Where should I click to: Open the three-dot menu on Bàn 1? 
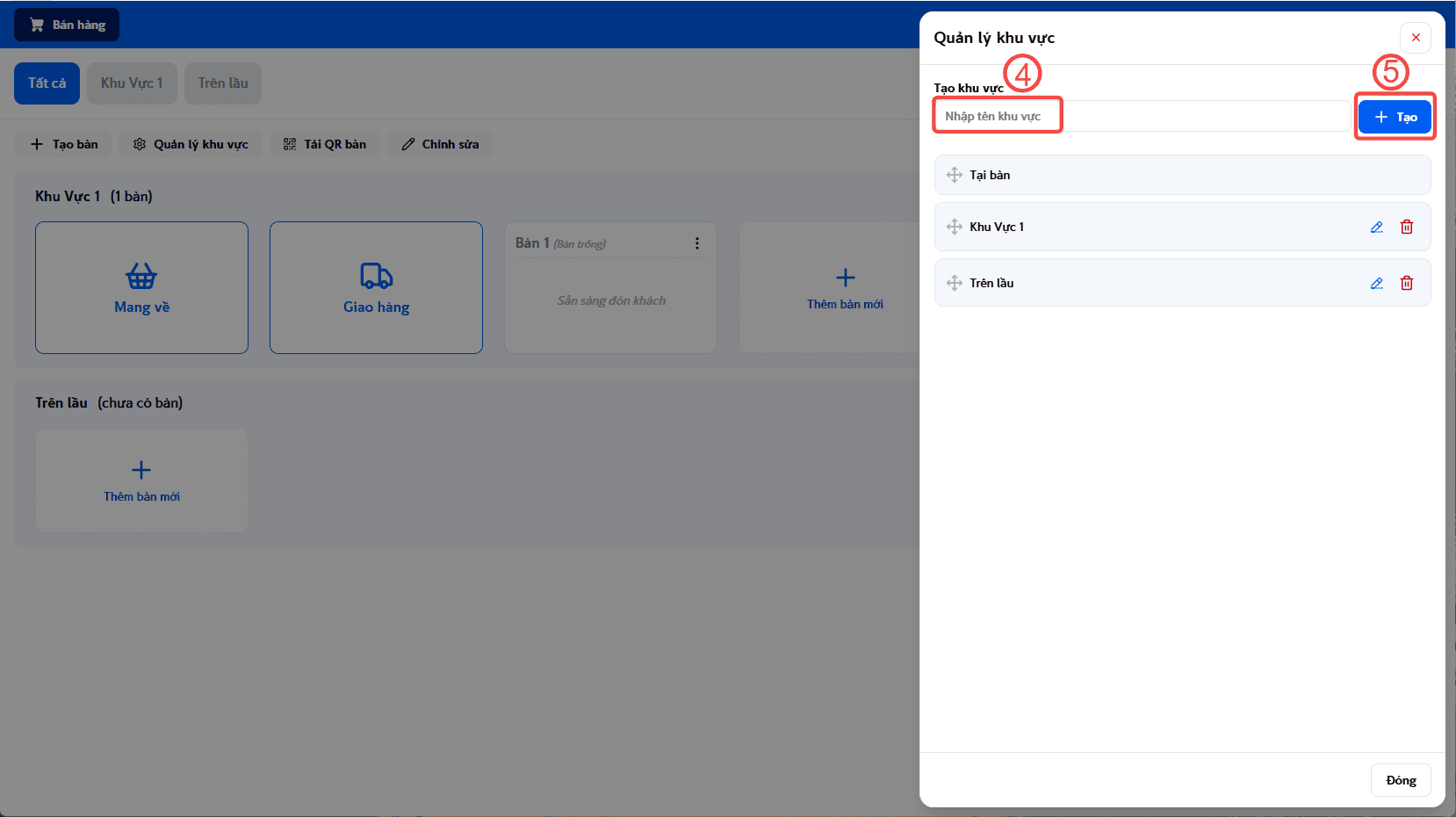[x=697, y=243]
